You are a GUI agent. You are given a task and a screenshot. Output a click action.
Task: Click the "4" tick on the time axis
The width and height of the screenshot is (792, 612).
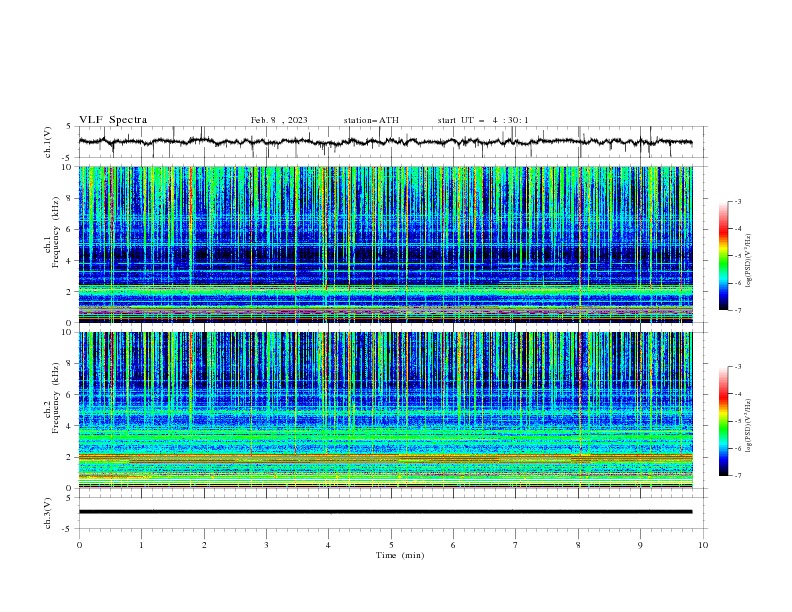click(x=328, y=545)
